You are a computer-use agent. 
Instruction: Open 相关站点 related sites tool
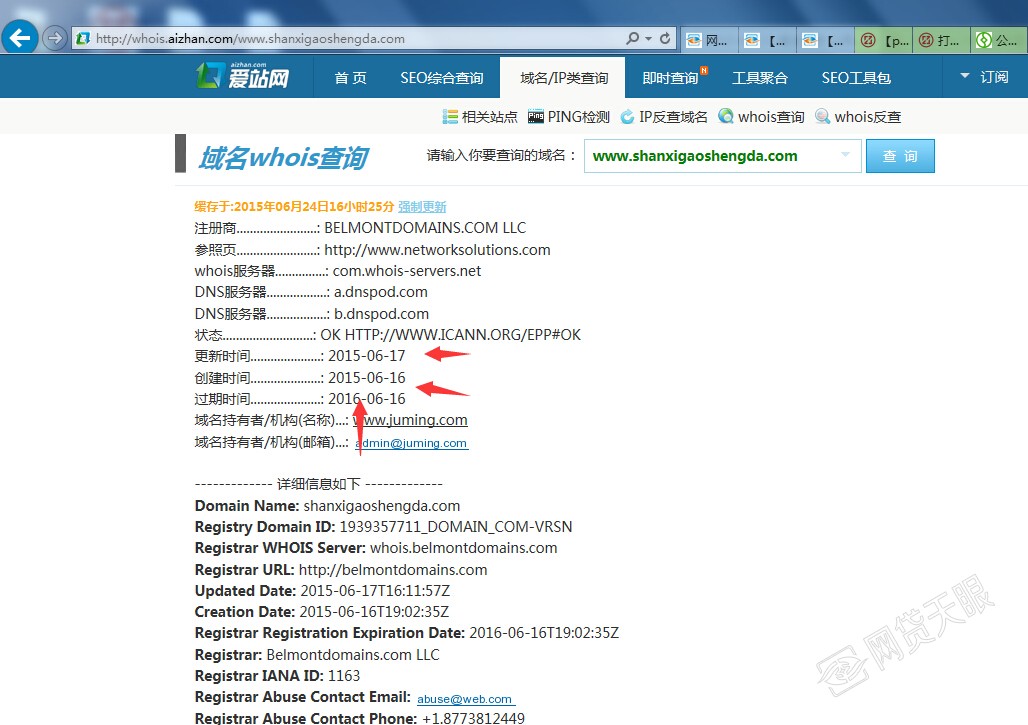479,117
